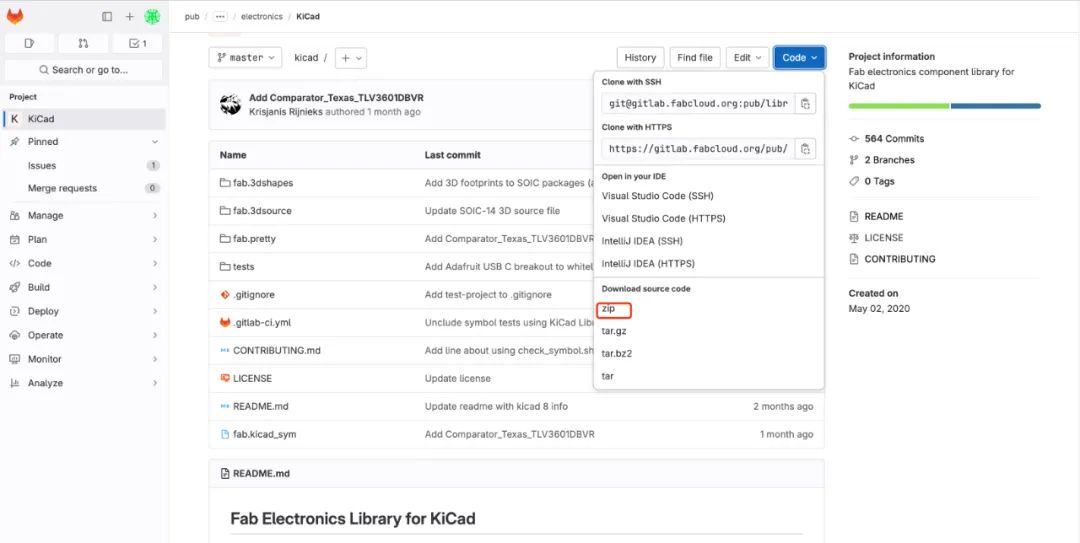Open the GitLab logo homepage
Screen dimensions: 1080x543
pos(15,16)
